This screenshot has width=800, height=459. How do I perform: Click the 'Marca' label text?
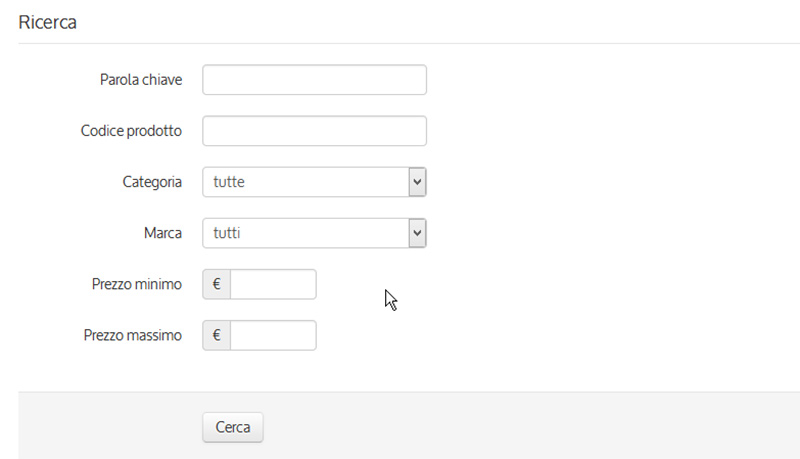pyautogui.click(x=163, y=233)
